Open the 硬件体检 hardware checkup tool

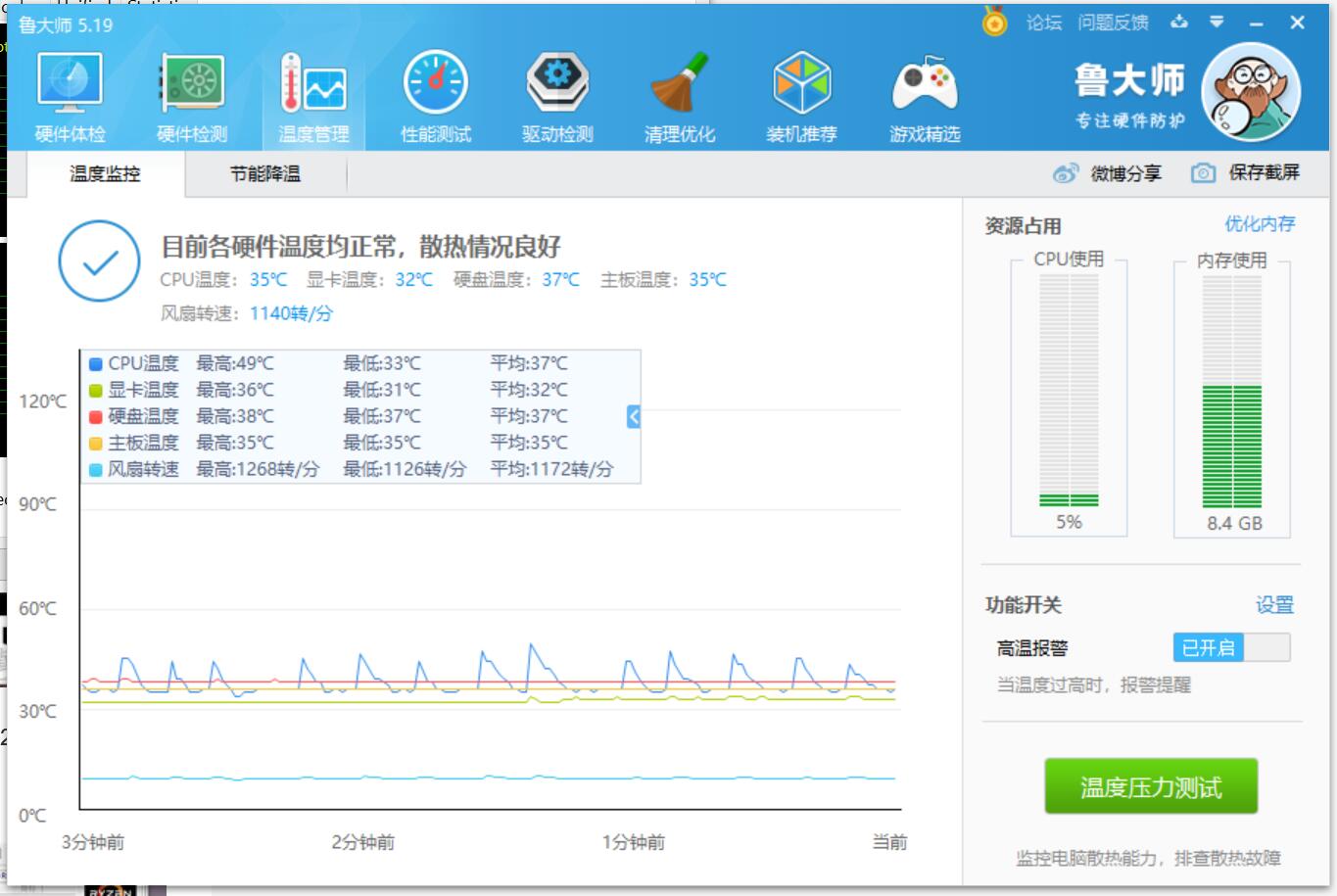tap(68, 93)
